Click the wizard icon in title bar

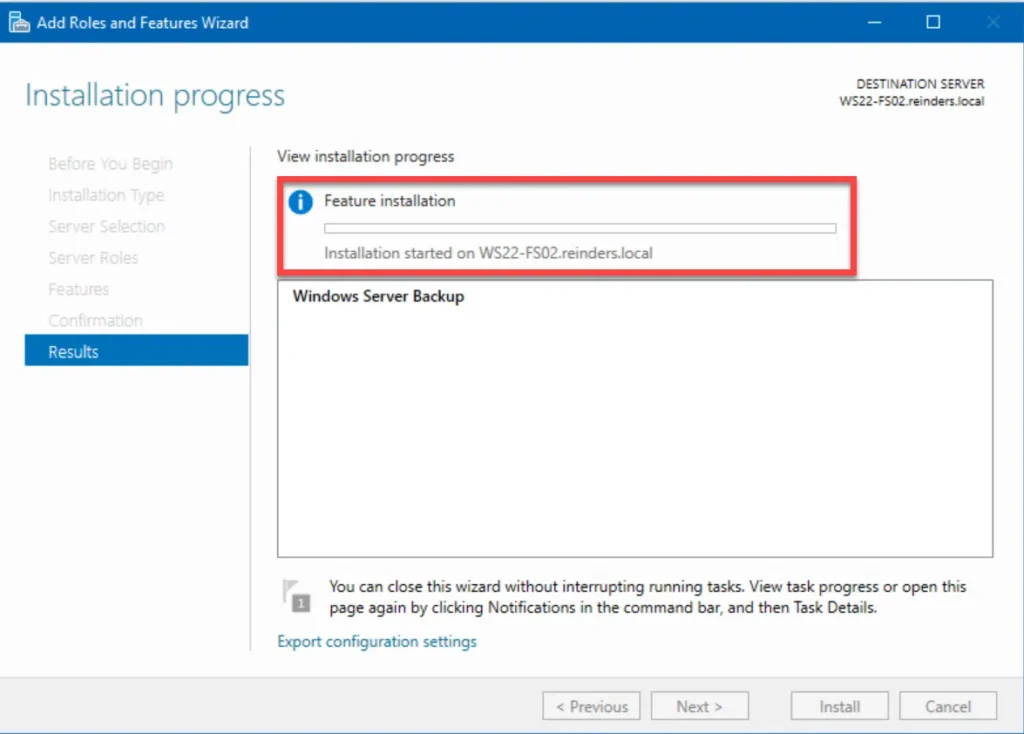pos(19,22)
